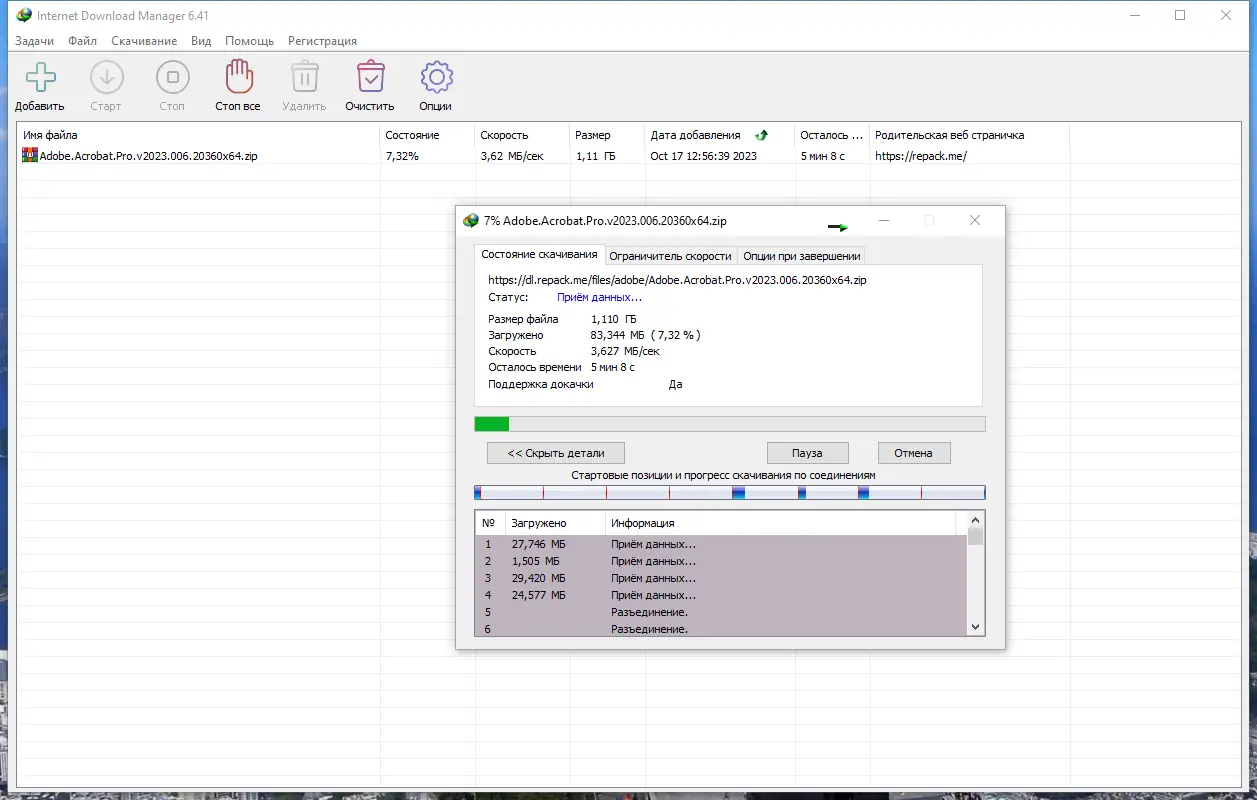Select the Adobe.Acrobat.Pro zip file icon in list
The width and height of the screenshot is (1257, 800).
tap(30, 156)
